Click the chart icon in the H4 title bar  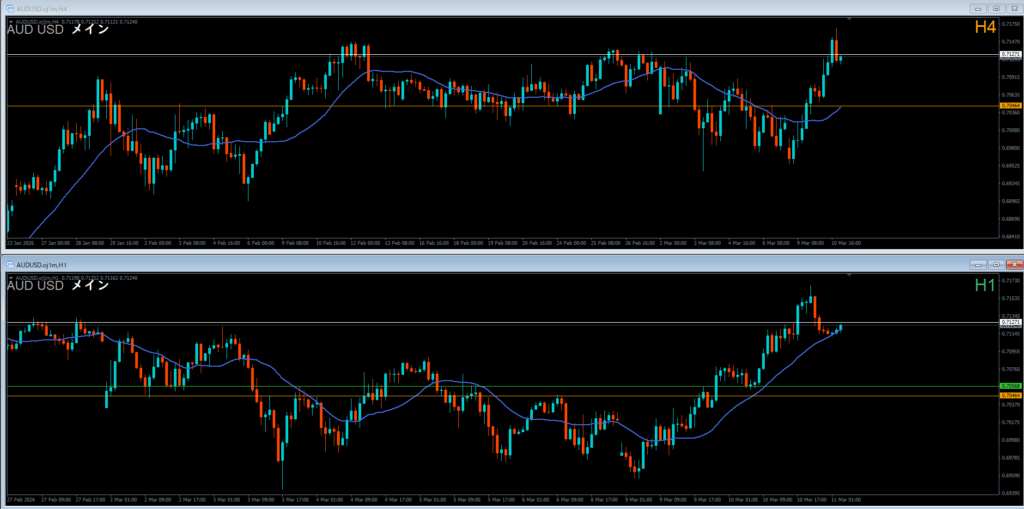coord(9,8)
